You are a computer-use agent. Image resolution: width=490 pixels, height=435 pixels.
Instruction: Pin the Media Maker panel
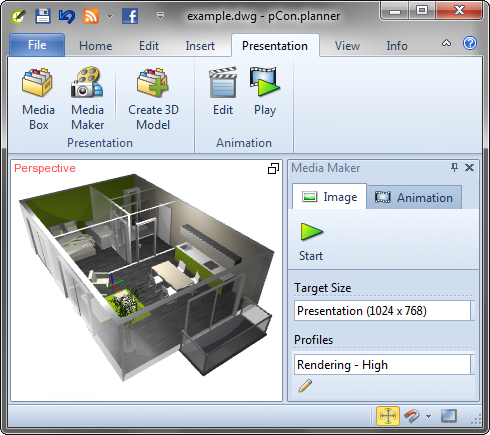tap(454, 167)
